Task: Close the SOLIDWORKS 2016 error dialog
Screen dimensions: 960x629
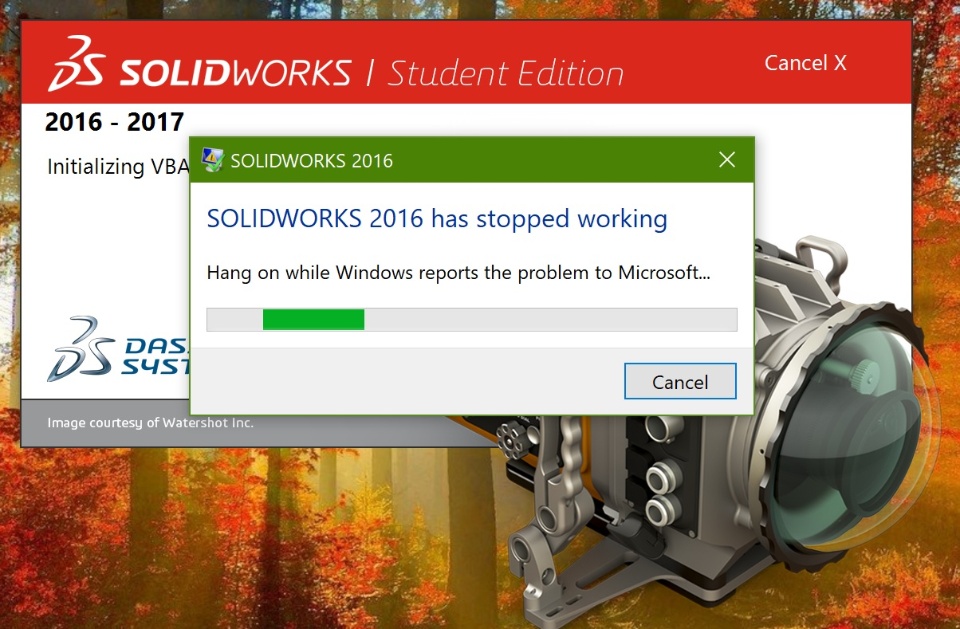Action: click(x=727, y=160)
